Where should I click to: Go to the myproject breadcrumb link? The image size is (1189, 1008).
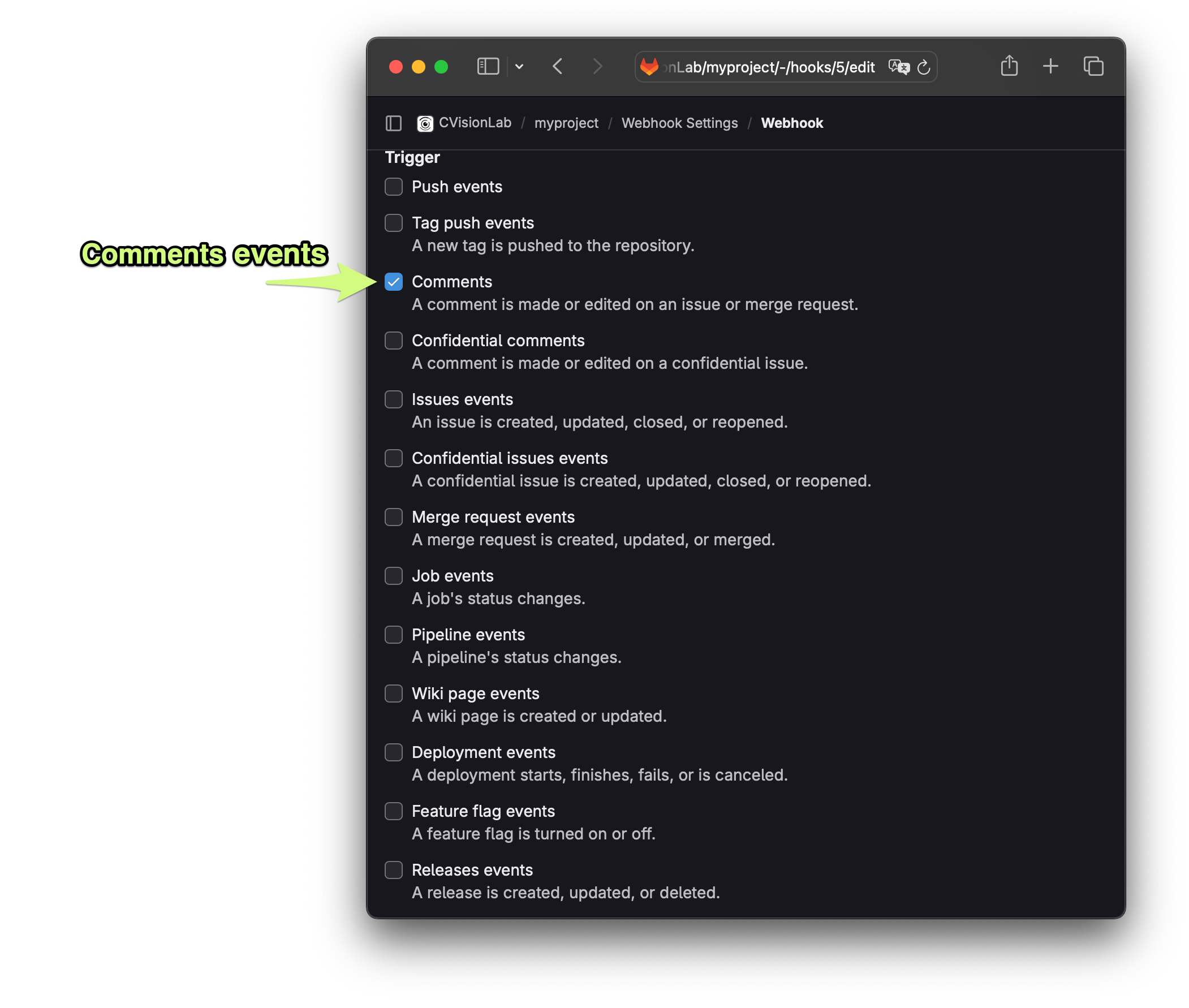566,123
